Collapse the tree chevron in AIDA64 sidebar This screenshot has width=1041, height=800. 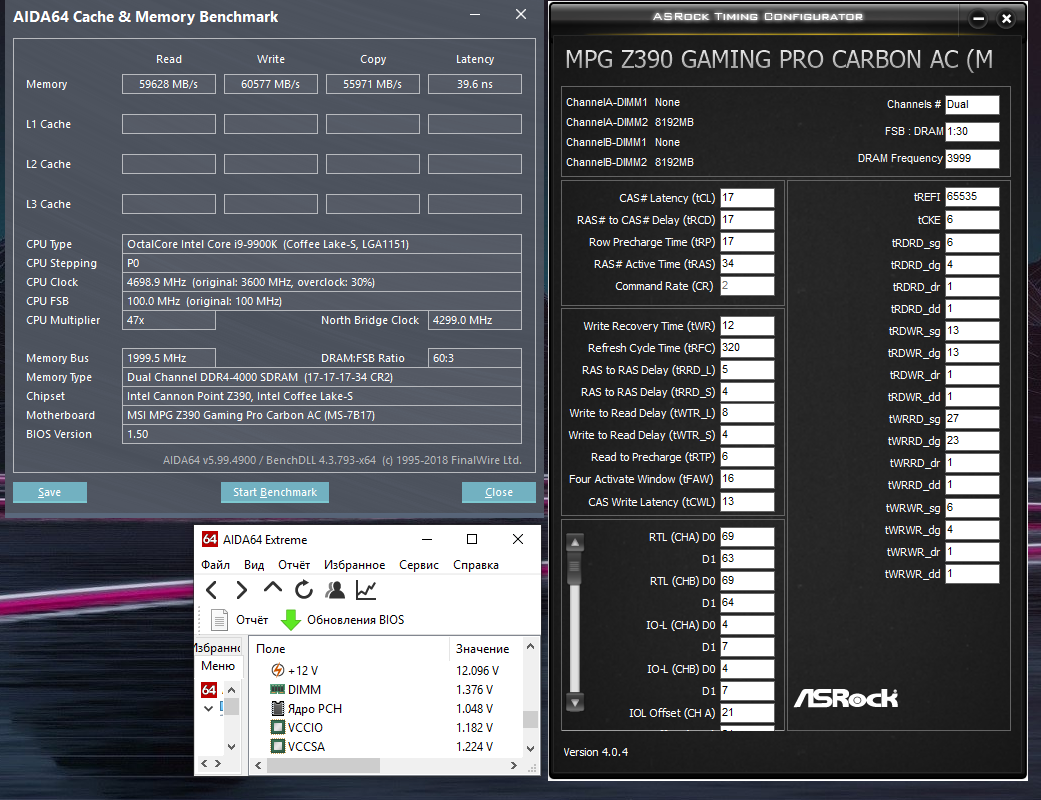208,708
